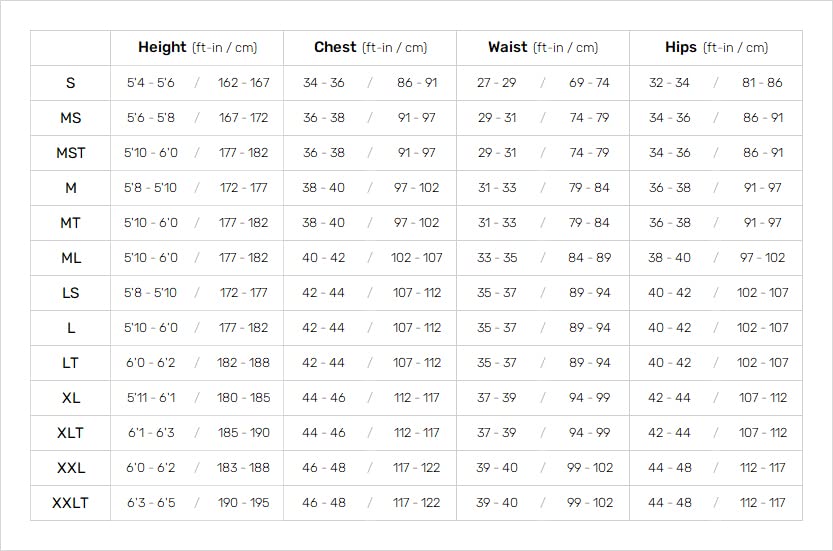This screenshot has height=551, width=833.
Task: Click chest value 34 - 36 in S row
Action: 324,83
